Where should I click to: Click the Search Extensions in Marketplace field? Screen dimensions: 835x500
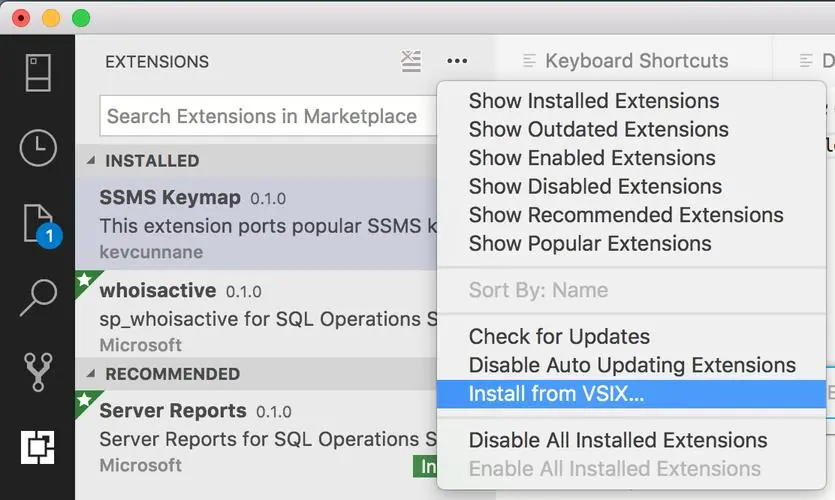pos(265,116)
